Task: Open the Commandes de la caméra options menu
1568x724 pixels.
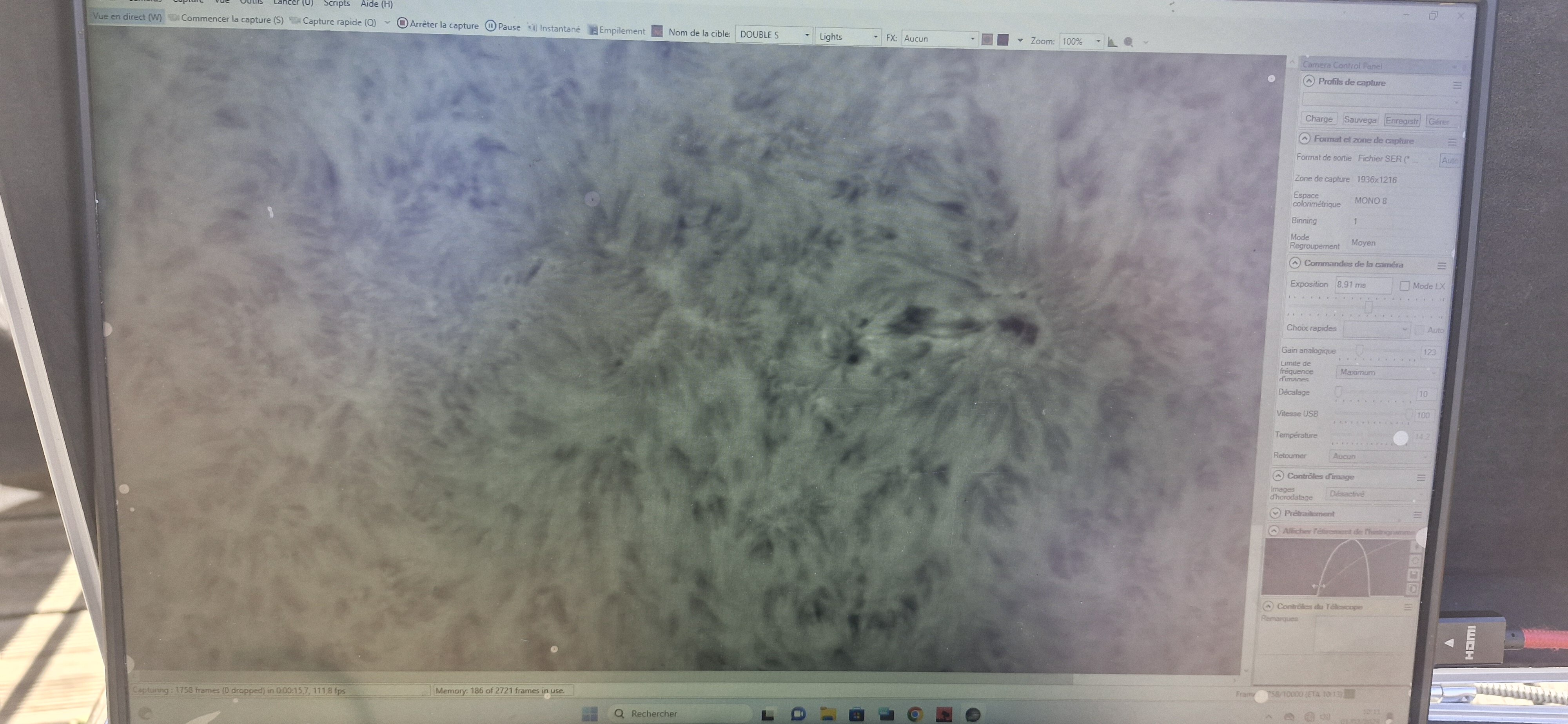Action: point(1441,266)
